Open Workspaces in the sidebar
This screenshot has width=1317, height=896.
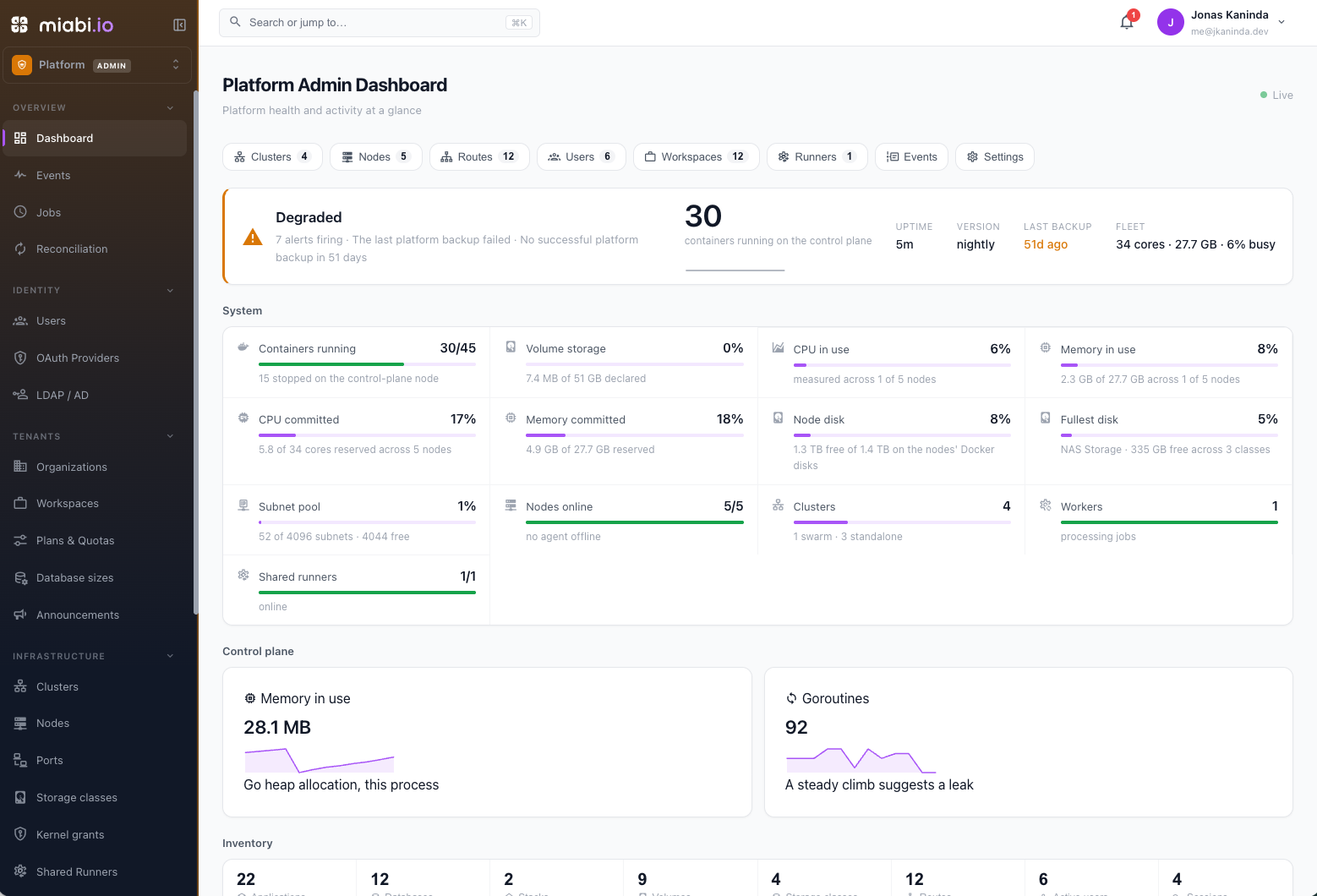point(95,503)
